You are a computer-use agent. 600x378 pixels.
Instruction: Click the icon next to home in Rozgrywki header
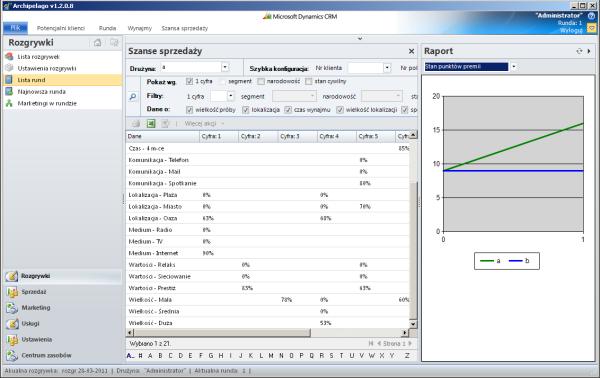[x=114, y=42]
